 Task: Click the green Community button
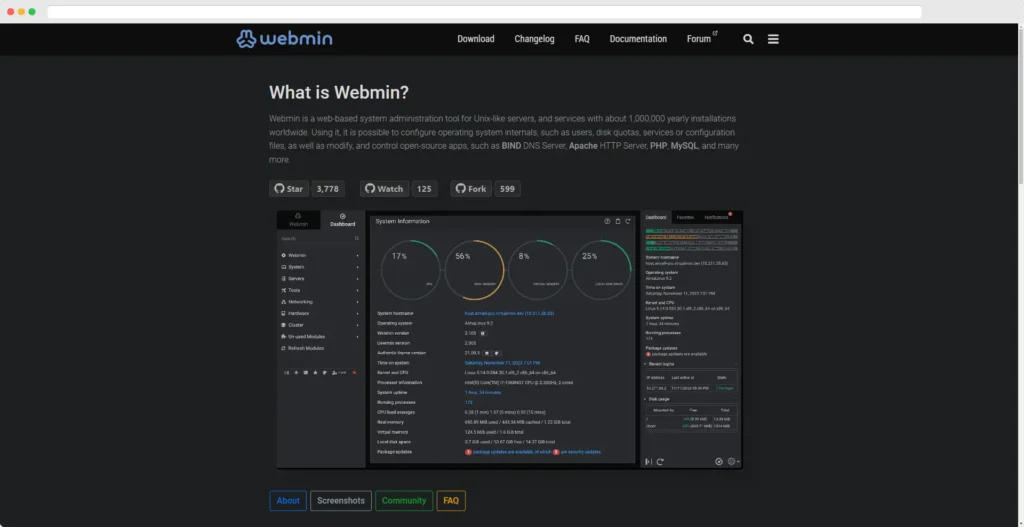pyautogui.click(x=404, y=501)
